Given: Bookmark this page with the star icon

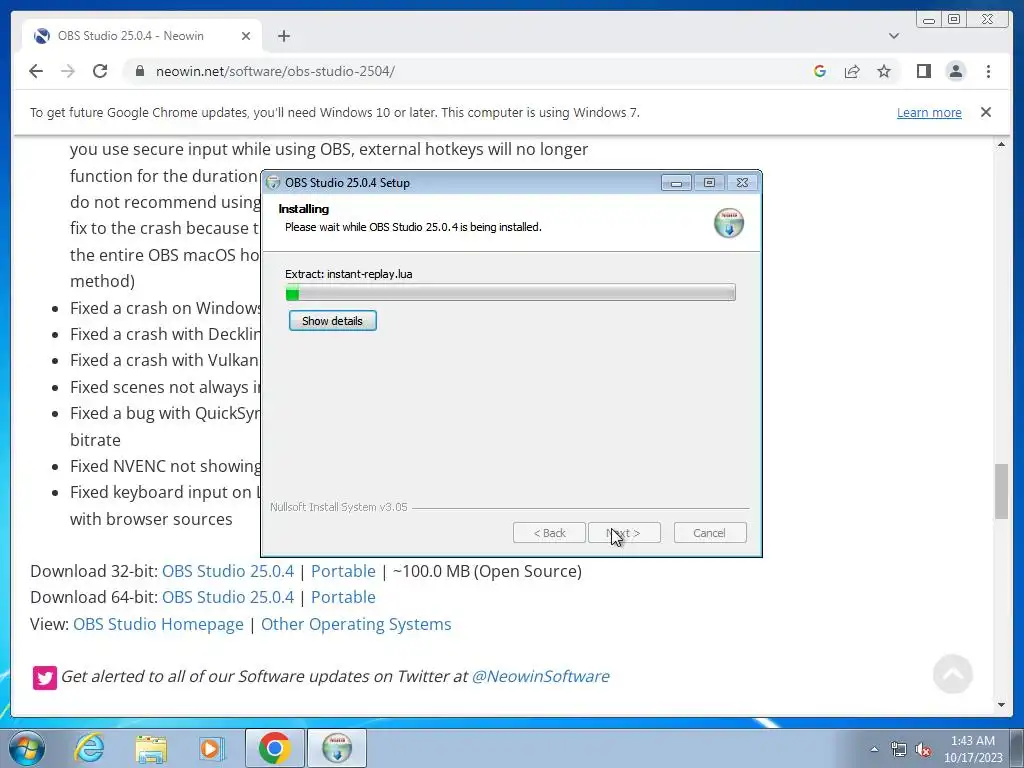Looking at the screenshot, I should [884, 71].
